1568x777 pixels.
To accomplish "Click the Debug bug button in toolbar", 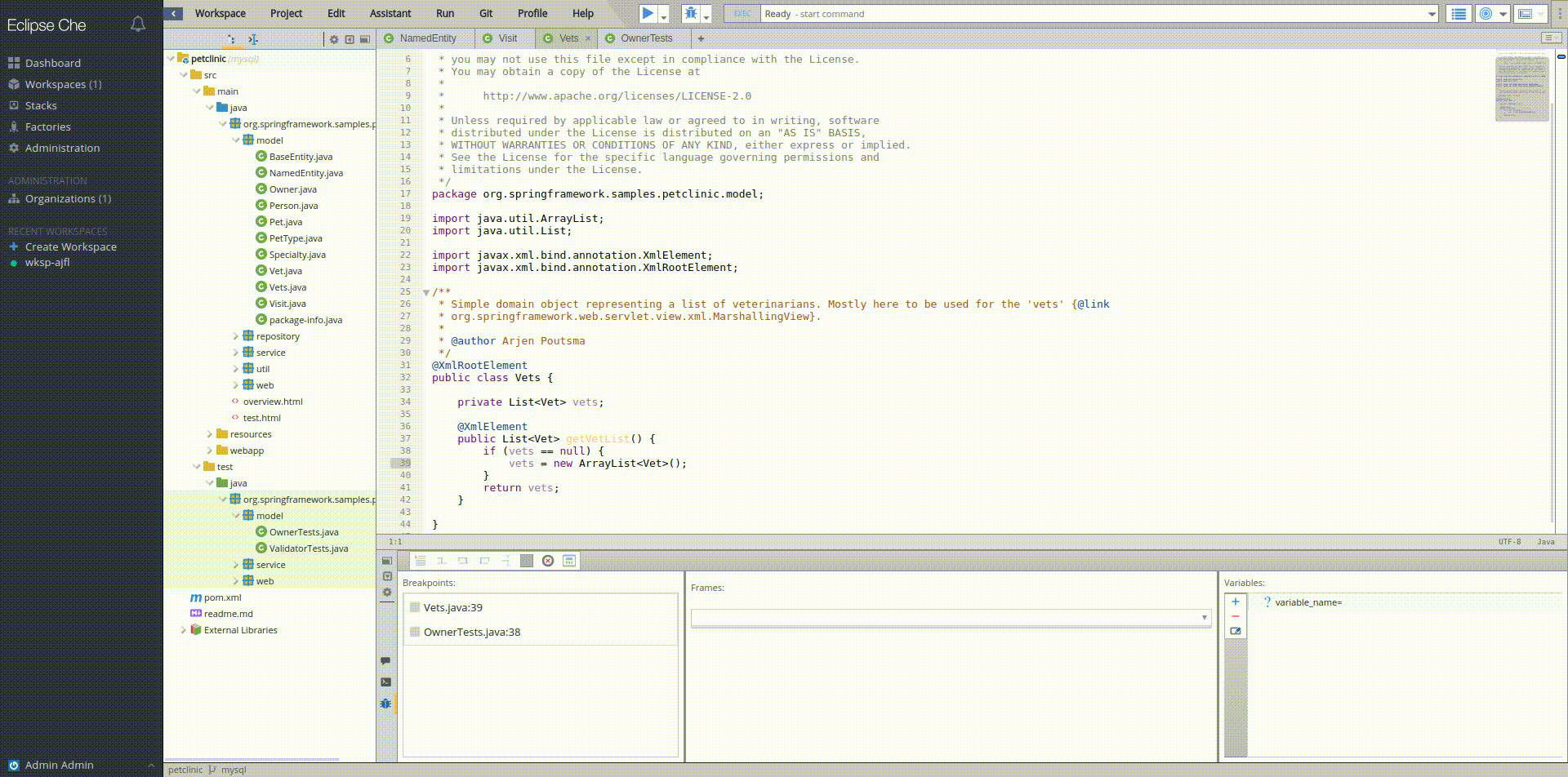I will pyautogui.click(x=691, y=13).
